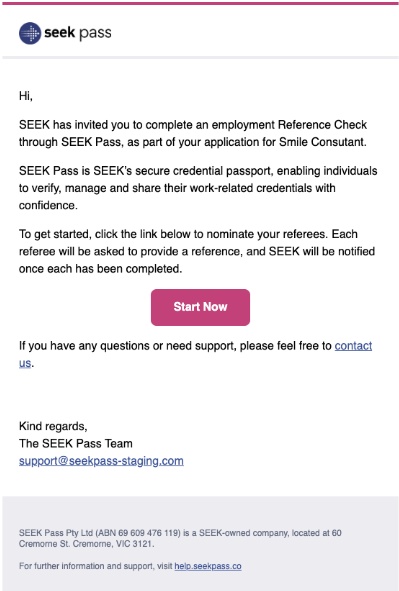Screen dimensions: 399x591
Task: Open the 'contact' support link
Action: tap(353, 346)
